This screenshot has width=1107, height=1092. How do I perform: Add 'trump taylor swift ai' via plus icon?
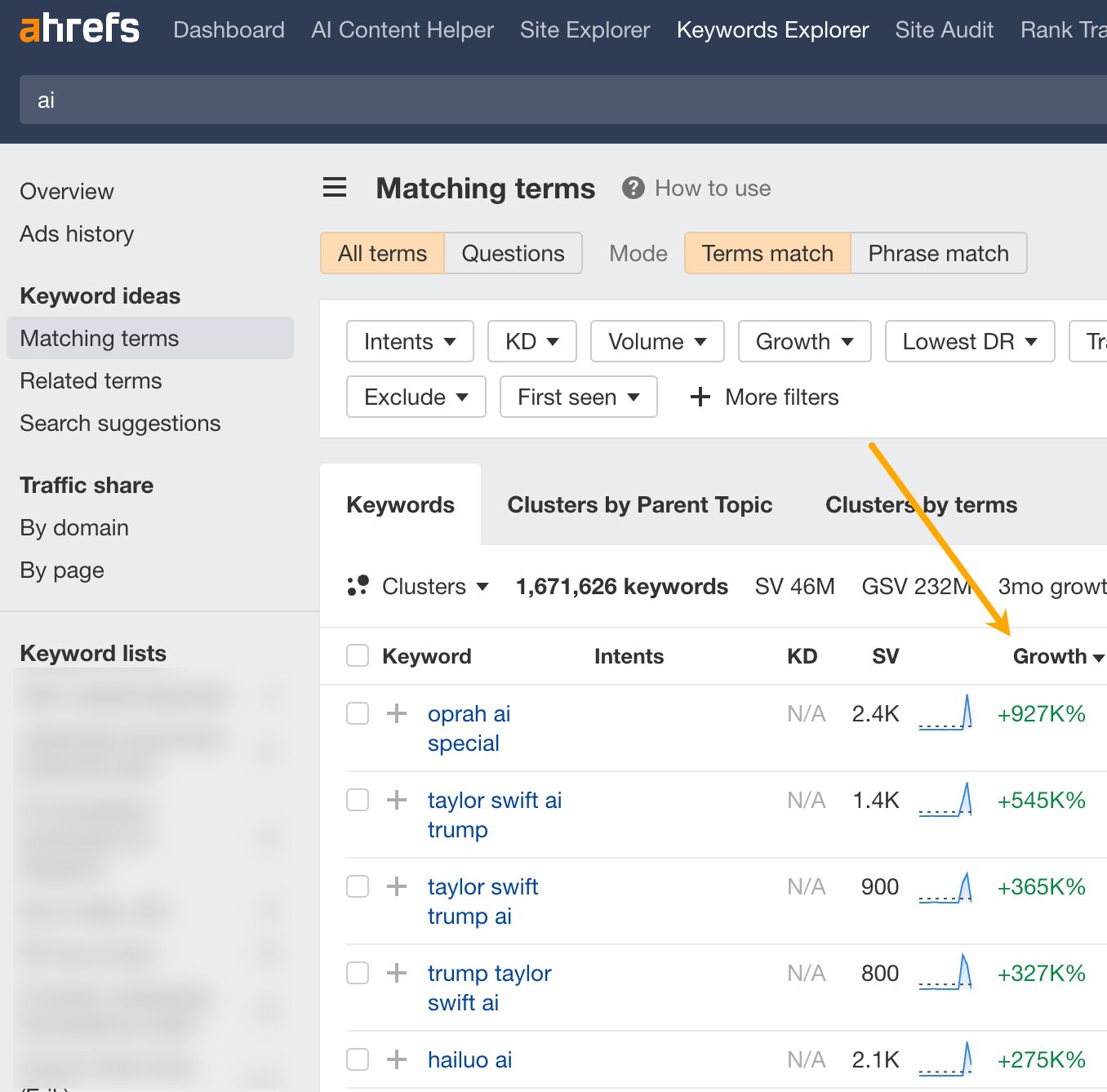coord(397,973)
